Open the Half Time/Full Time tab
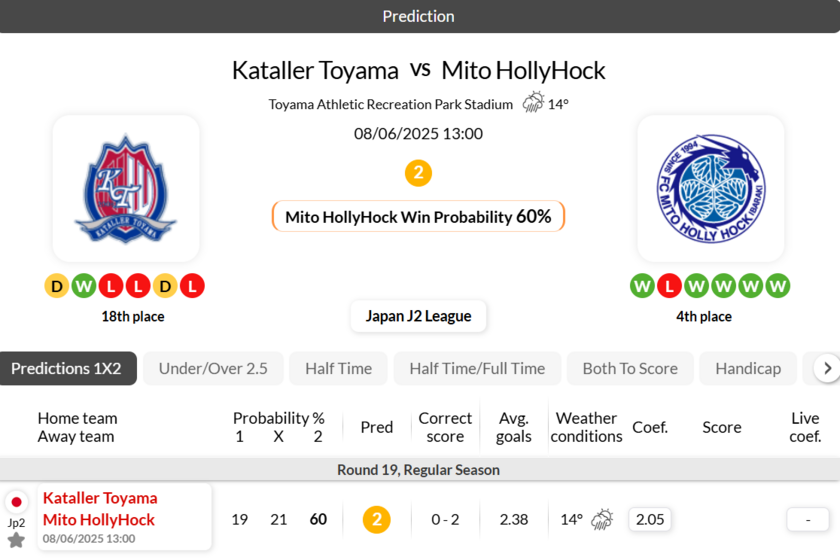 [x=478, y=368]
